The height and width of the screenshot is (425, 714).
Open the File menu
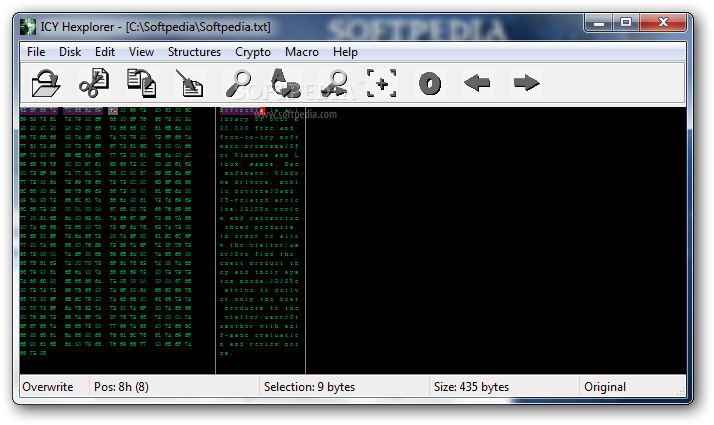(36, 52)
